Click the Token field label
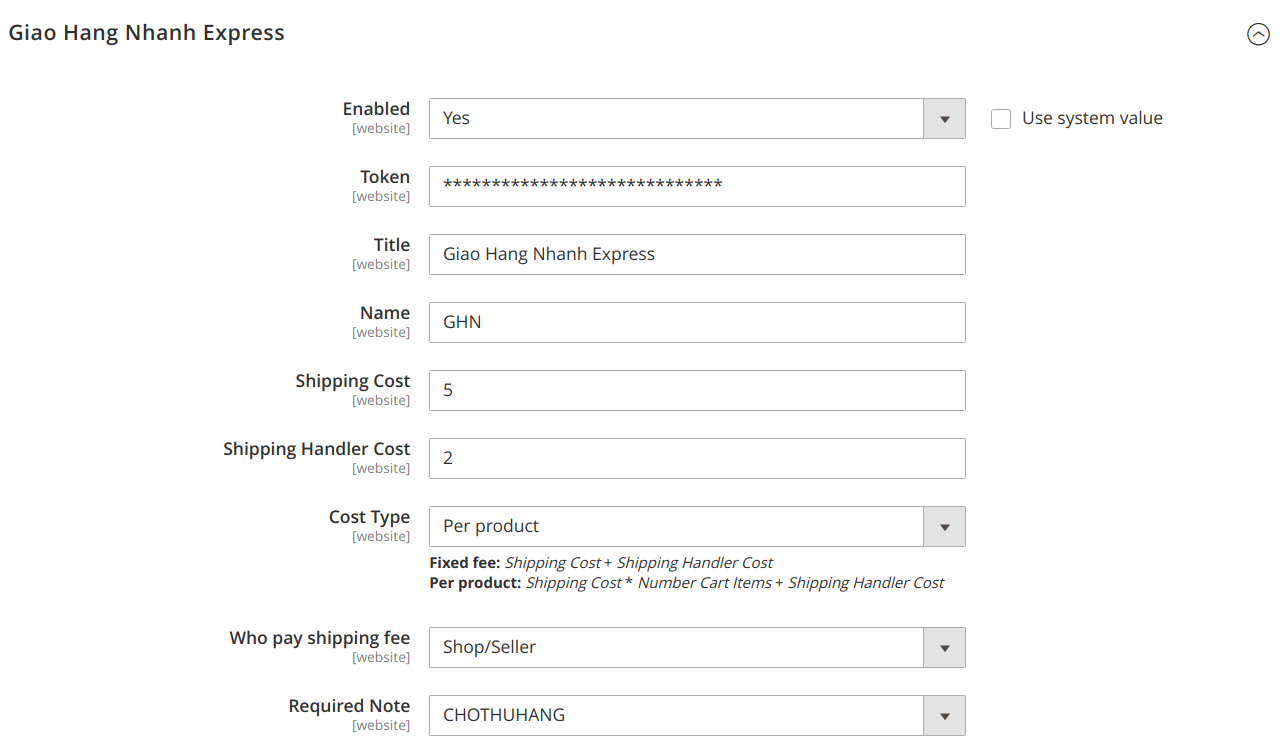Screen dimensions: 1288x737 (x=385, y=177)
